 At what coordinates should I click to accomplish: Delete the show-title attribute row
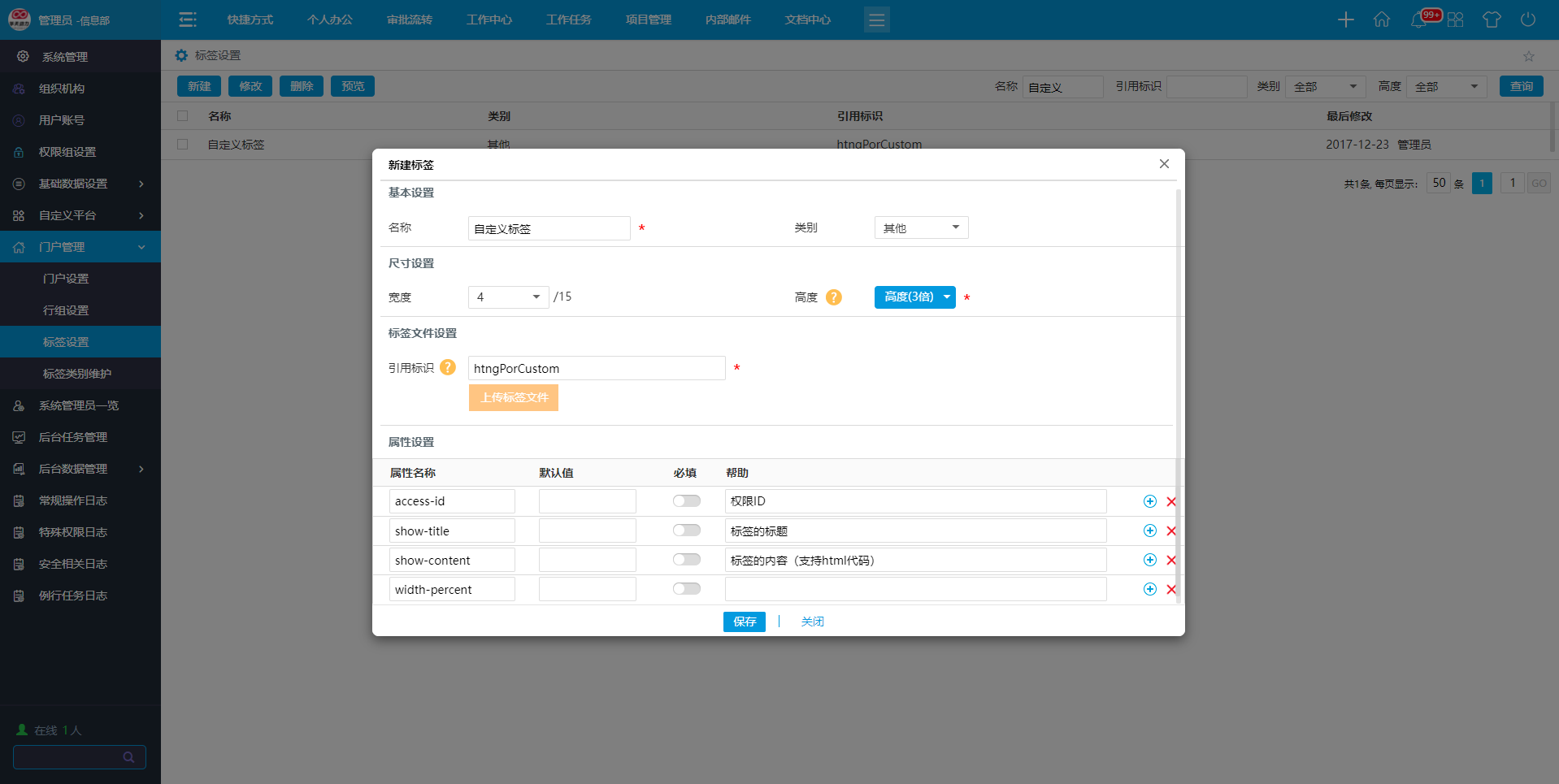[x=1171, y=531]
